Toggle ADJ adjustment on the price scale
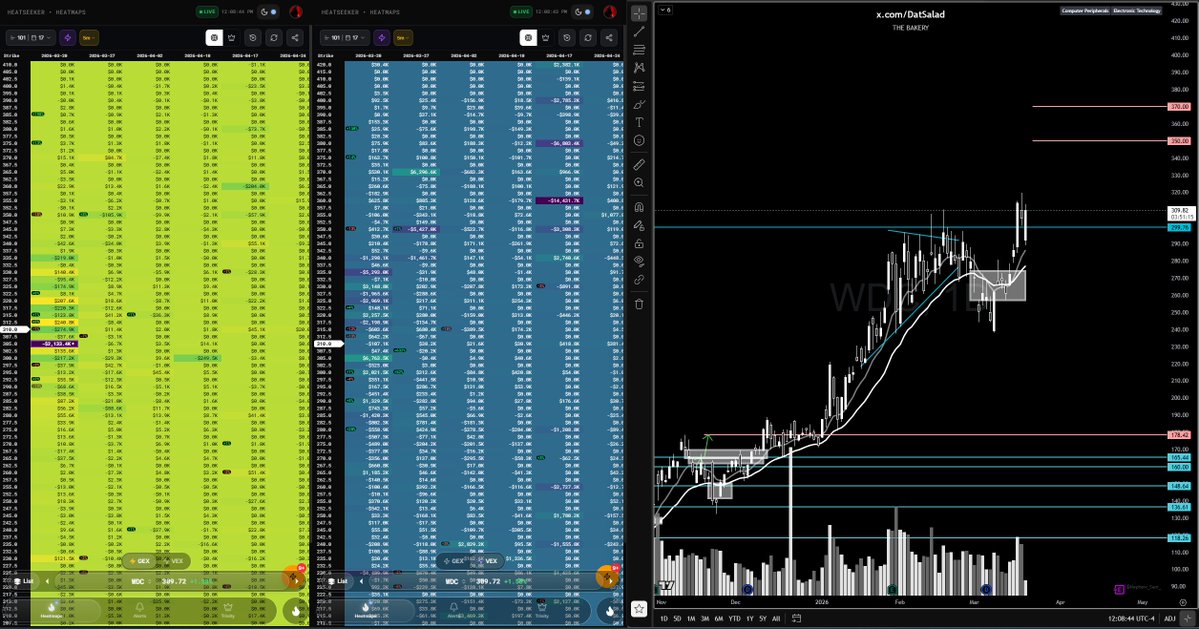 click(1169, 618)
